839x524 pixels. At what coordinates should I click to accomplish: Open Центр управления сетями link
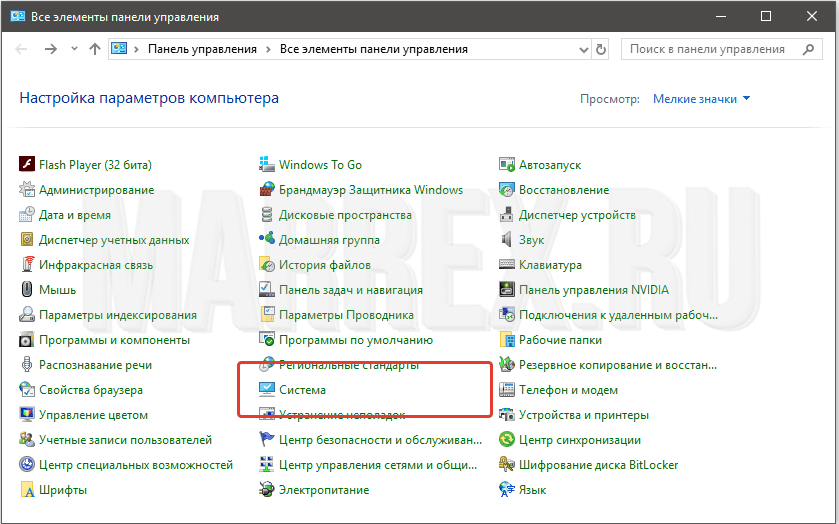[378, 465]
